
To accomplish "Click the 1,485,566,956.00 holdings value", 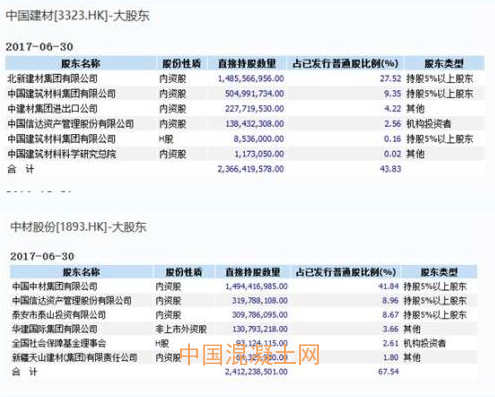I will point(251,79).
